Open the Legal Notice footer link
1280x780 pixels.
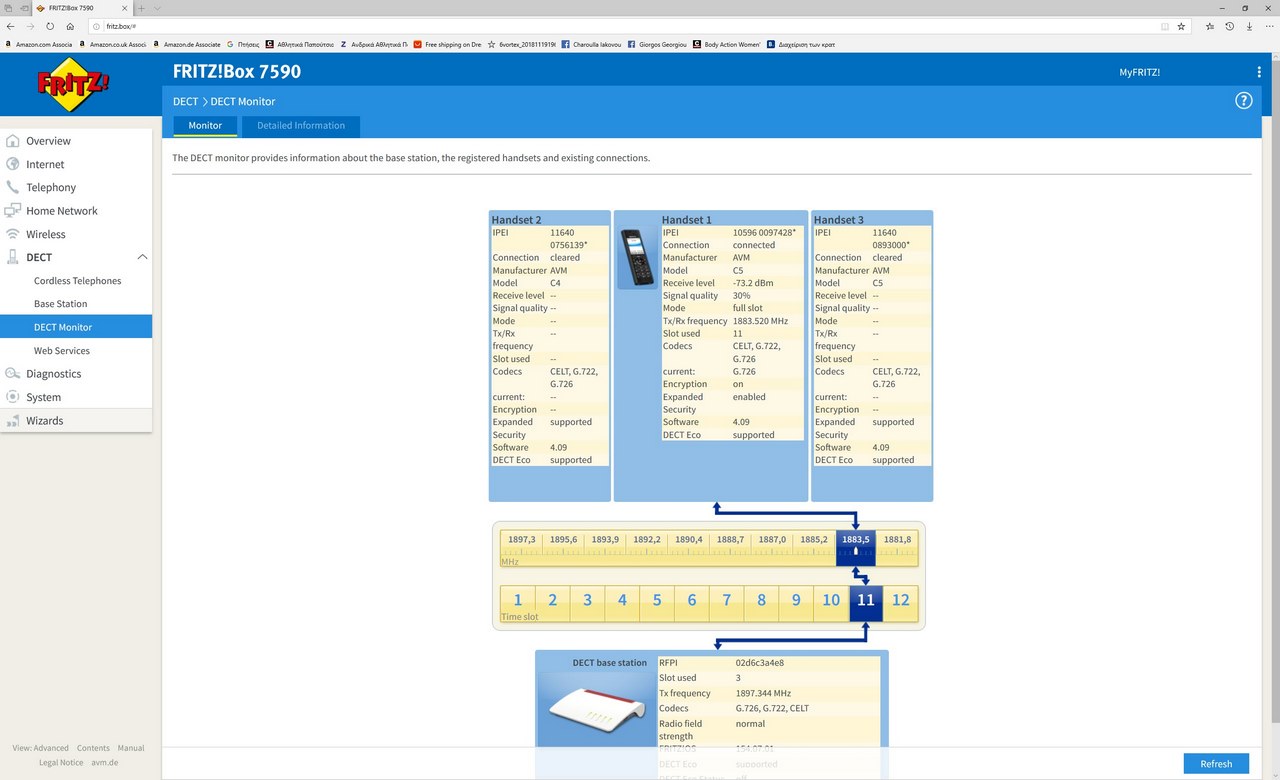tap(61, 763)
